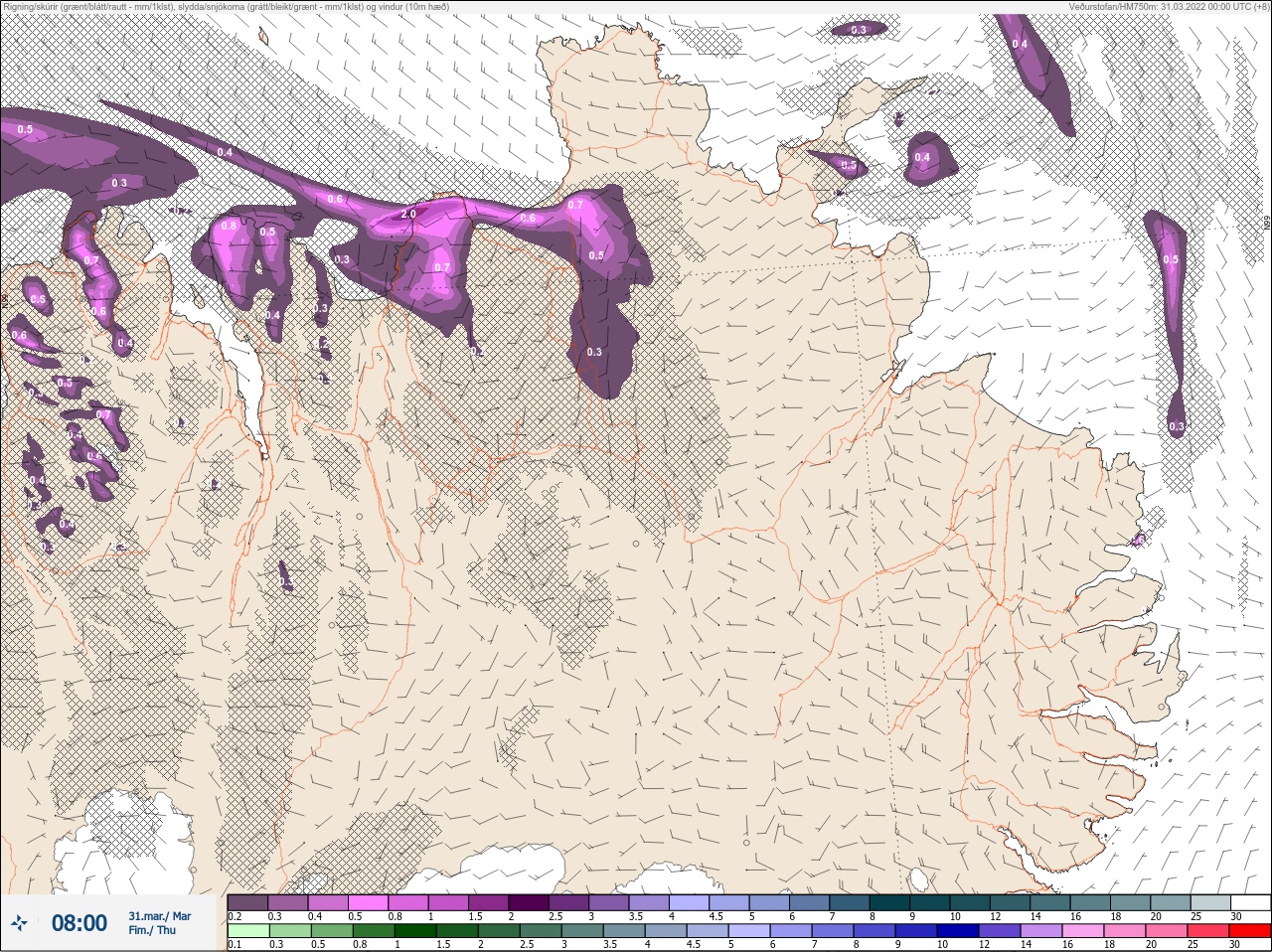Select upper legend swatch labeled 0.5
This screenshot has width=1272, height=952.
tap(369, 901)
